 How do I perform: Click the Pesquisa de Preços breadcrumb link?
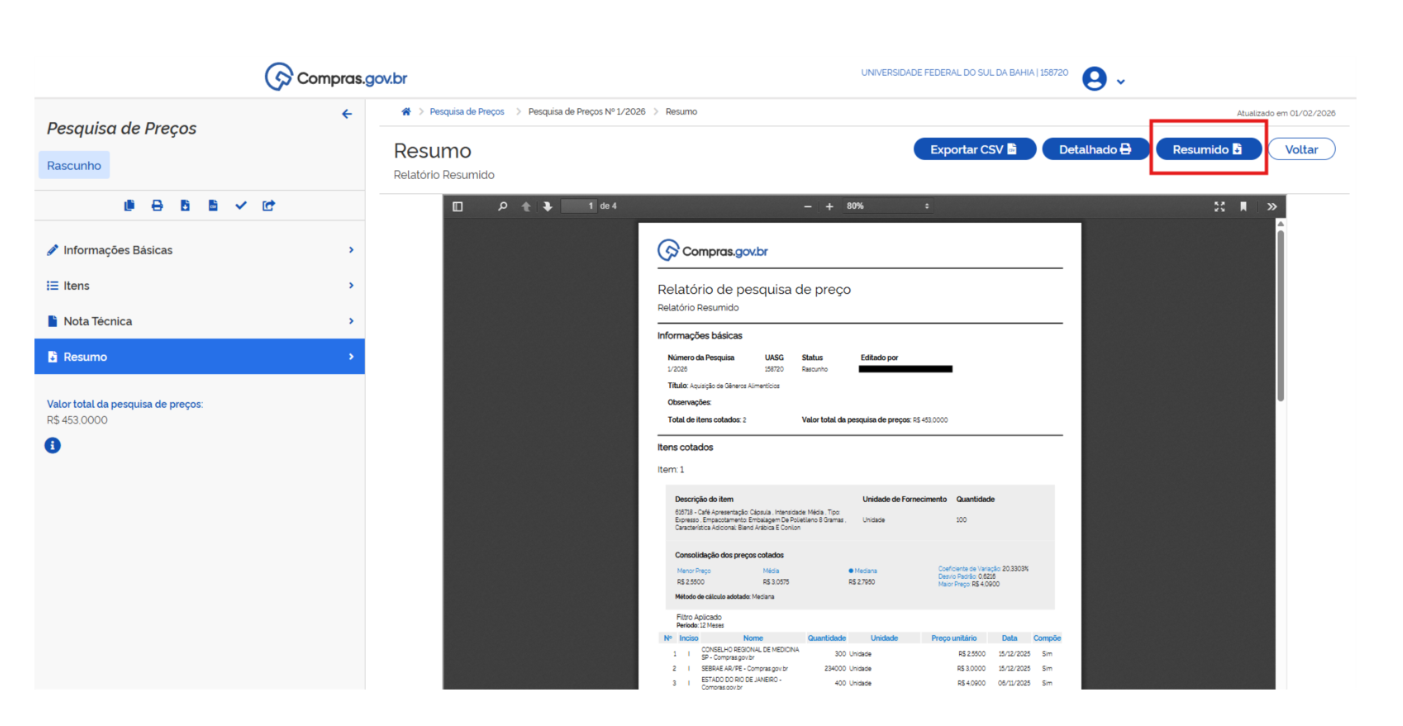466,112
